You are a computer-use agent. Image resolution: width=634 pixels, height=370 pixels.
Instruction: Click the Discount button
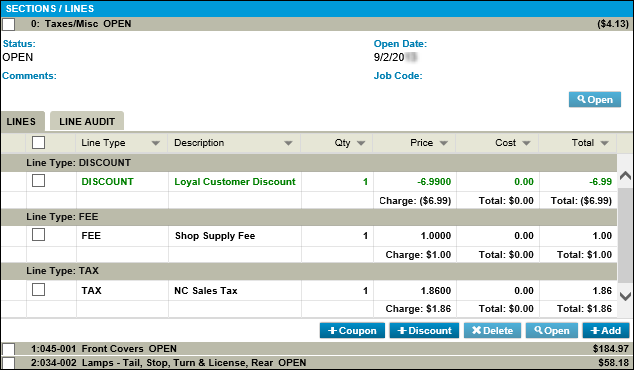tap(424, 330)
